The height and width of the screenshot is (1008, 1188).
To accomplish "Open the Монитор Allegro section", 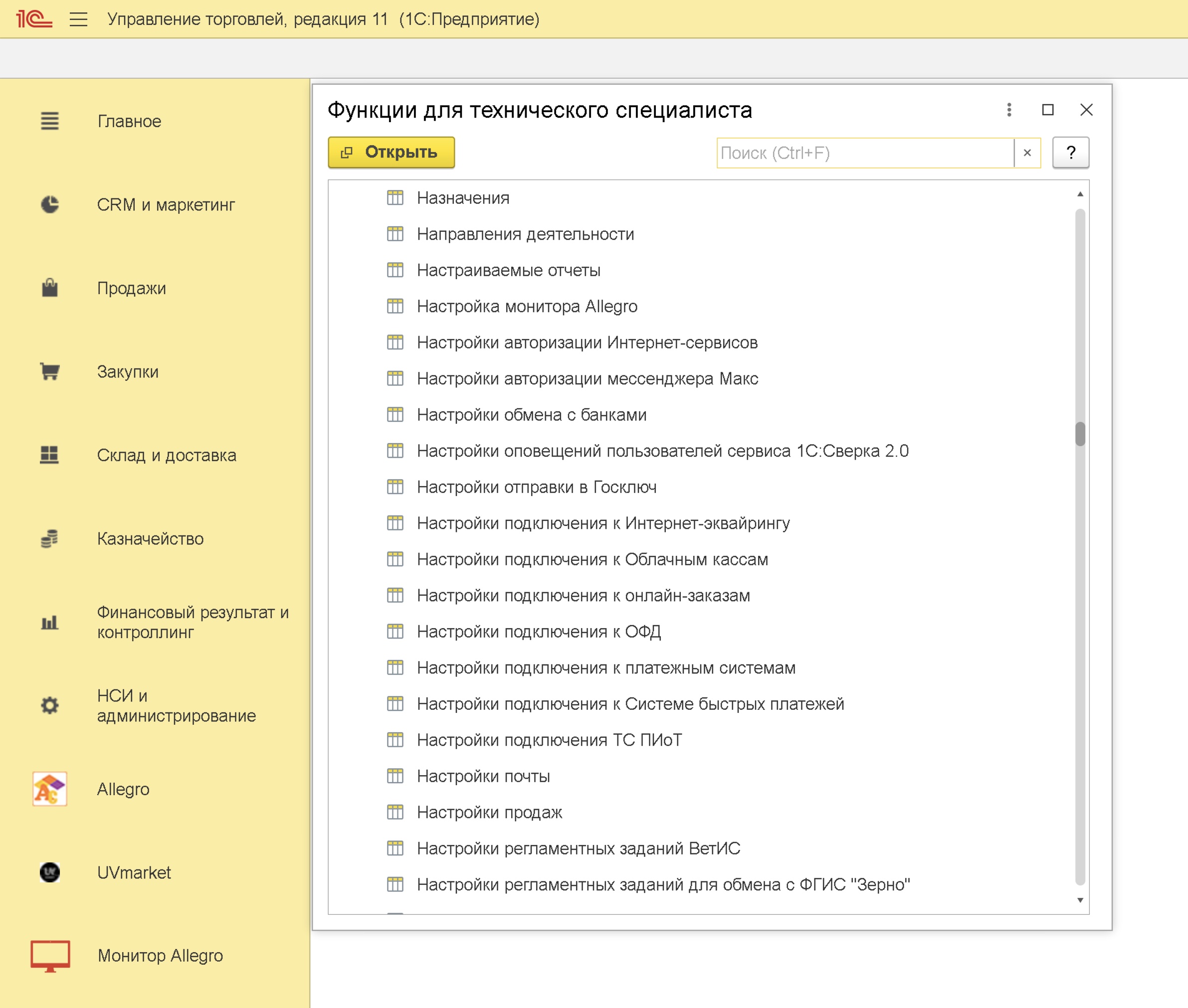I will pyautogui.click(x=160, y=956).
